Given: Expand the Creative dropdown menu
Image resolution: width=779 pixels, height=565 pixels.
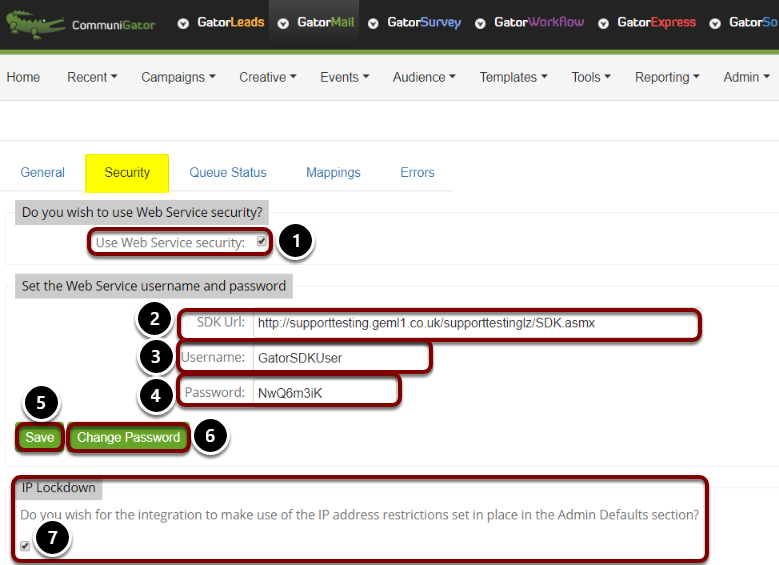Looking at the screenshot, I should 267,77.
